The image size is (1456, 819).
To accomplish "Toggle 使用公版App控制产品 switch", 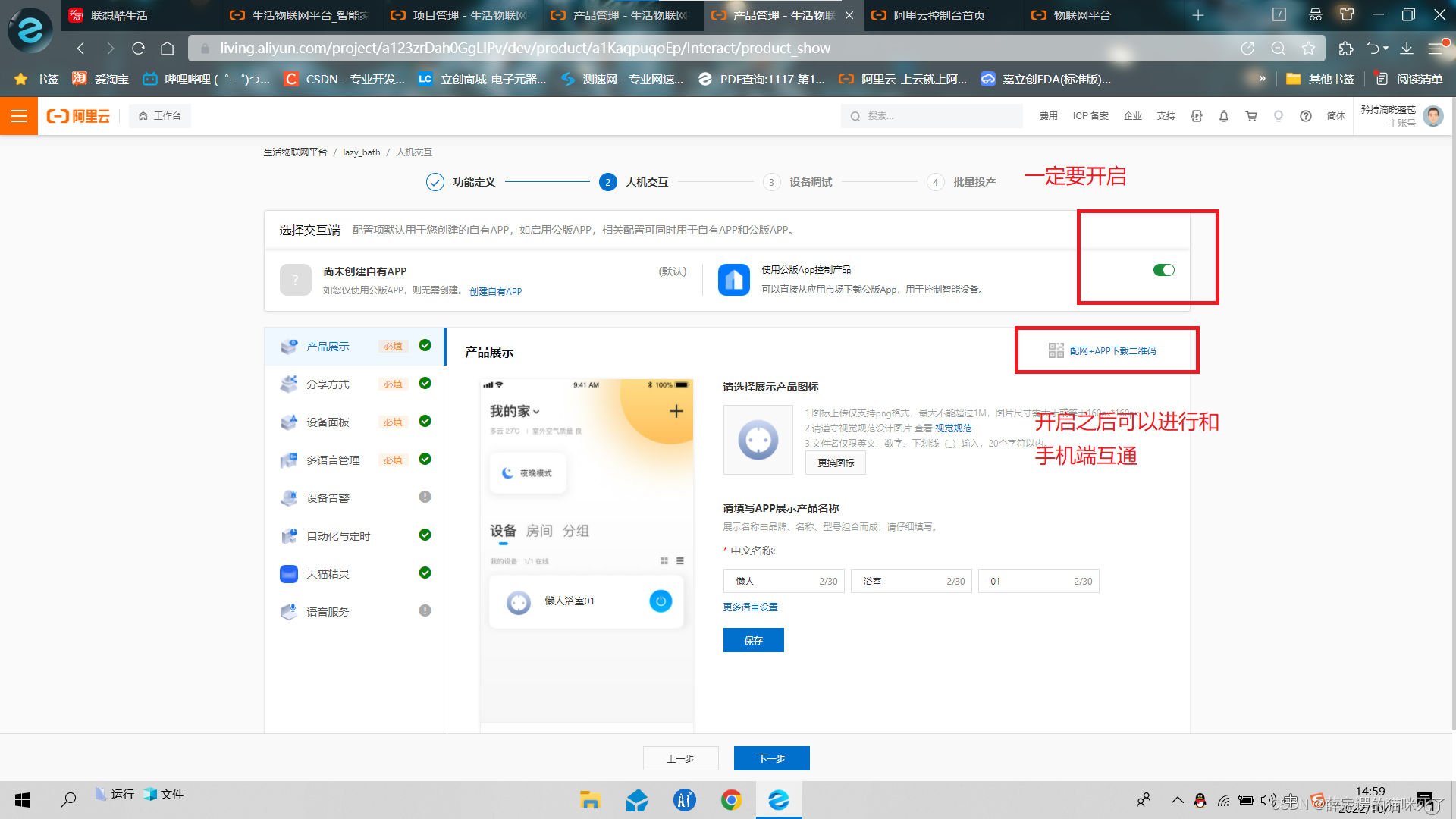I will tap(1163, 270).
